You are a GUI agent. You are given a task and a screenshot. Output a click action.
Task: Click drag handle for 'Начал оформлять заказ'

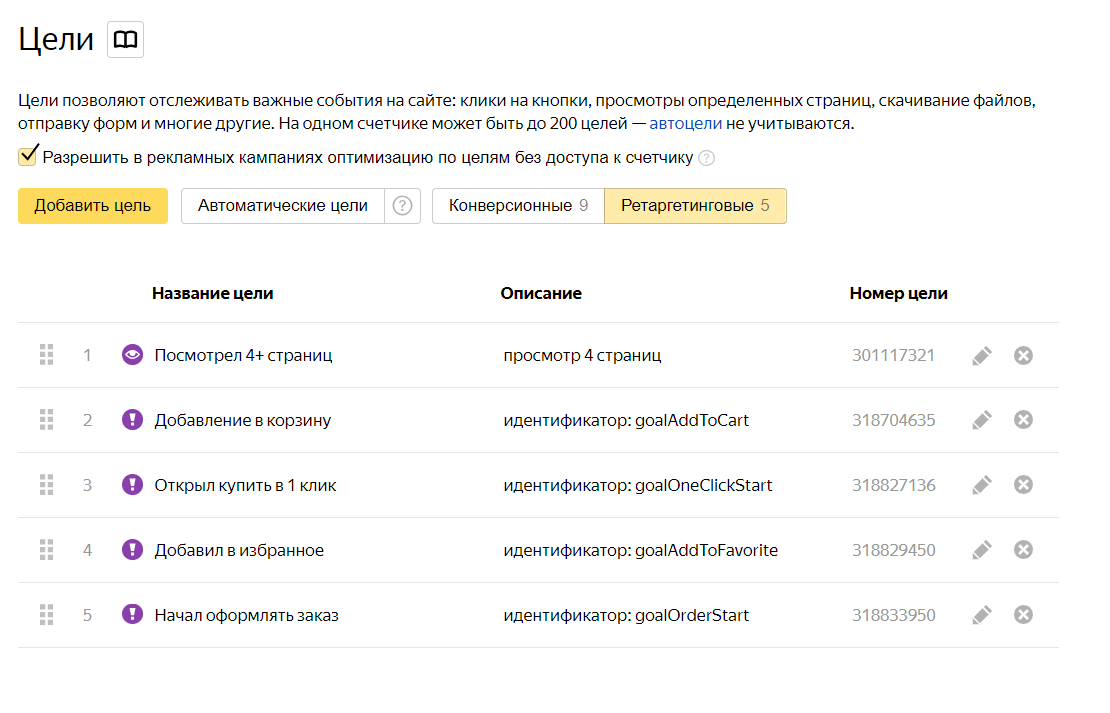click(46, 615)
